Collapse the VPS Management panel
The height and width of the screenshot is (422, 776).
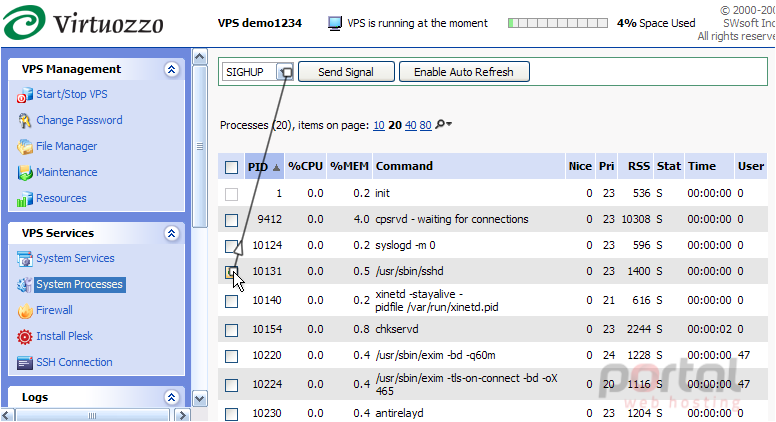click(x=171, y=69)
